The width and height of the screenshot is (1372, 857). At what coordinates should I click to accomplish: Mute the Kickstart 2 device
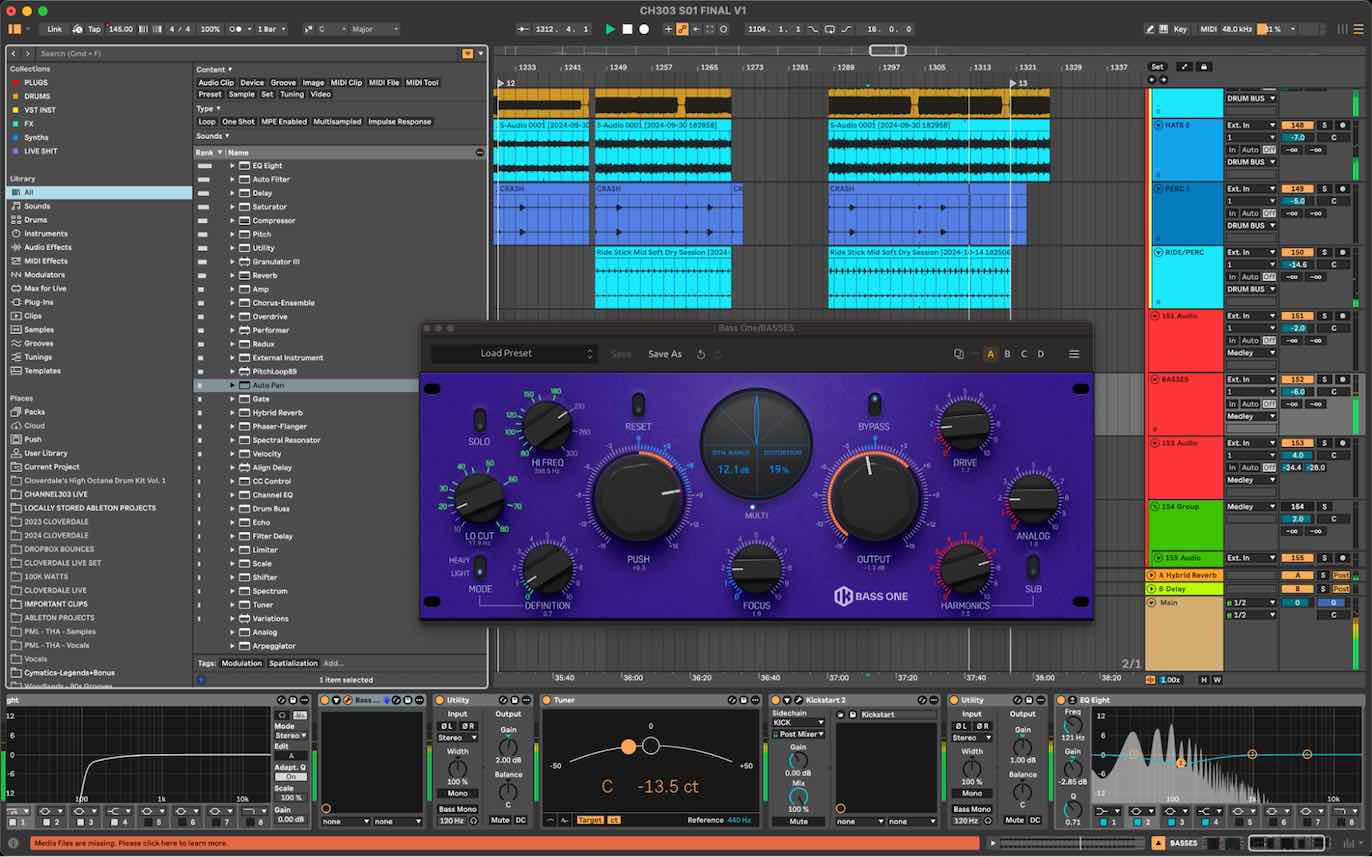tap(798, 821)
